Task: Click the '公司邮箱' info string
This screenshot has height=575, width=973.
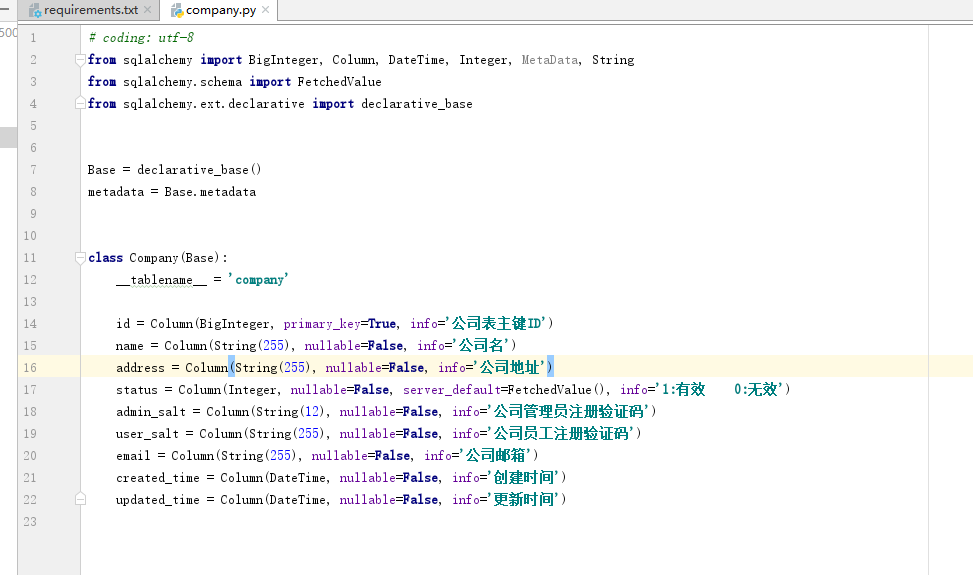Action: point(496,456)
